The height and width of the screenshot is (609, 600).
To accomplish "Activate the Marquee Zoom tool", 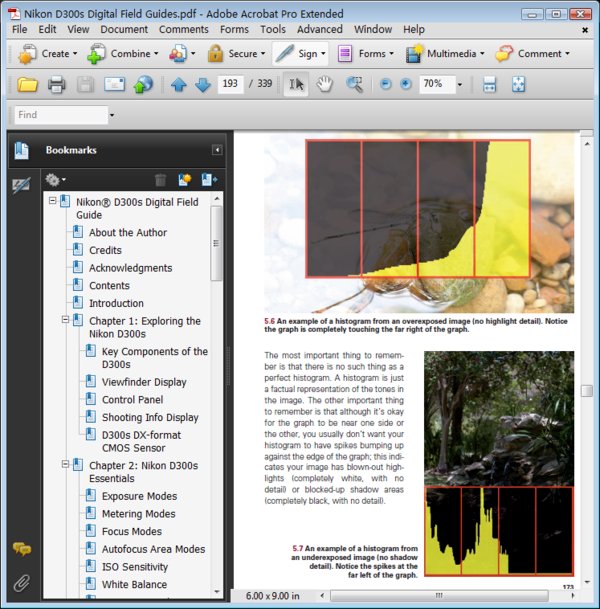I will point(354,85).
